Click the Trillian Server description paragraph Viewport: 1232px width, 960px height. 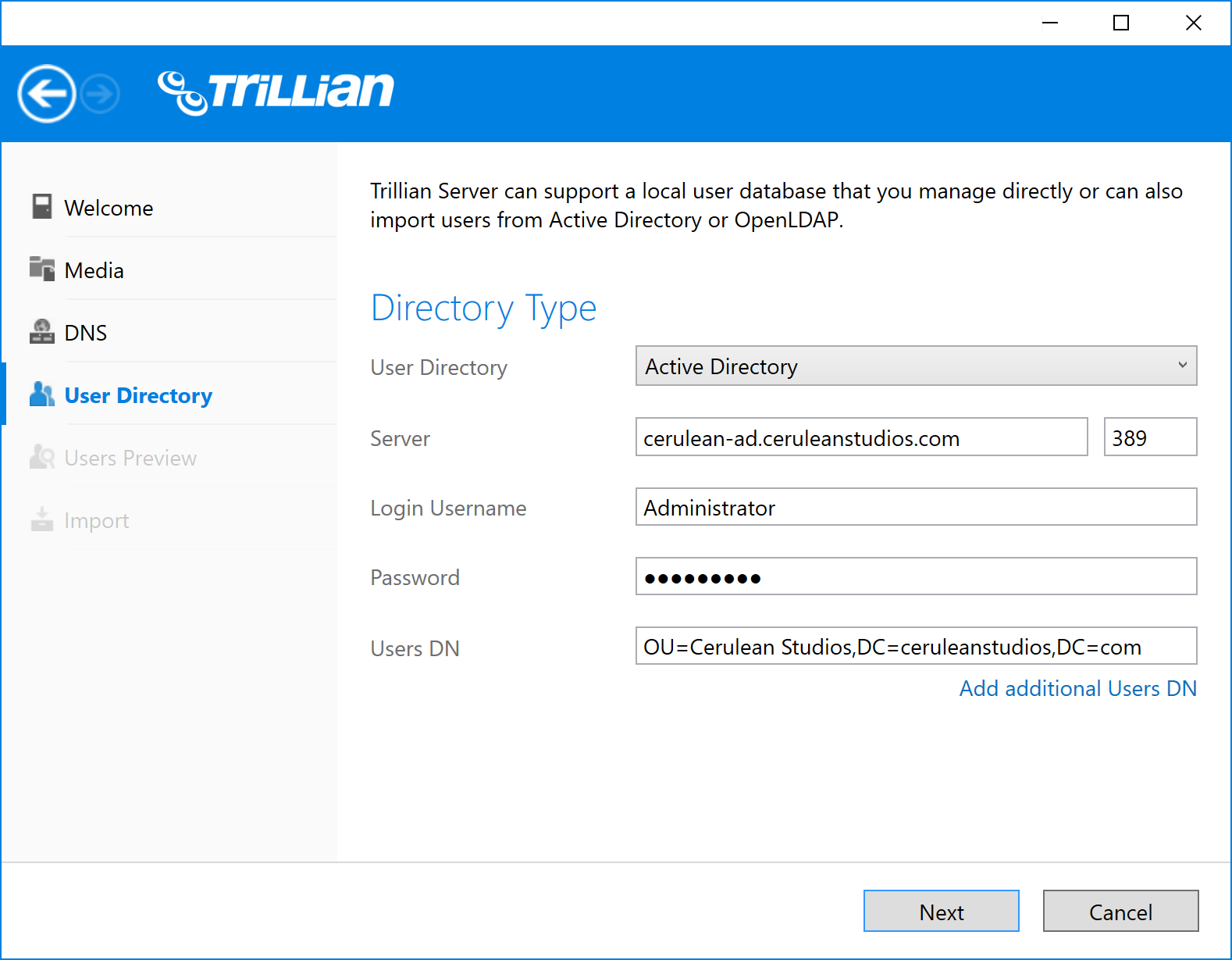pos(776,205)
